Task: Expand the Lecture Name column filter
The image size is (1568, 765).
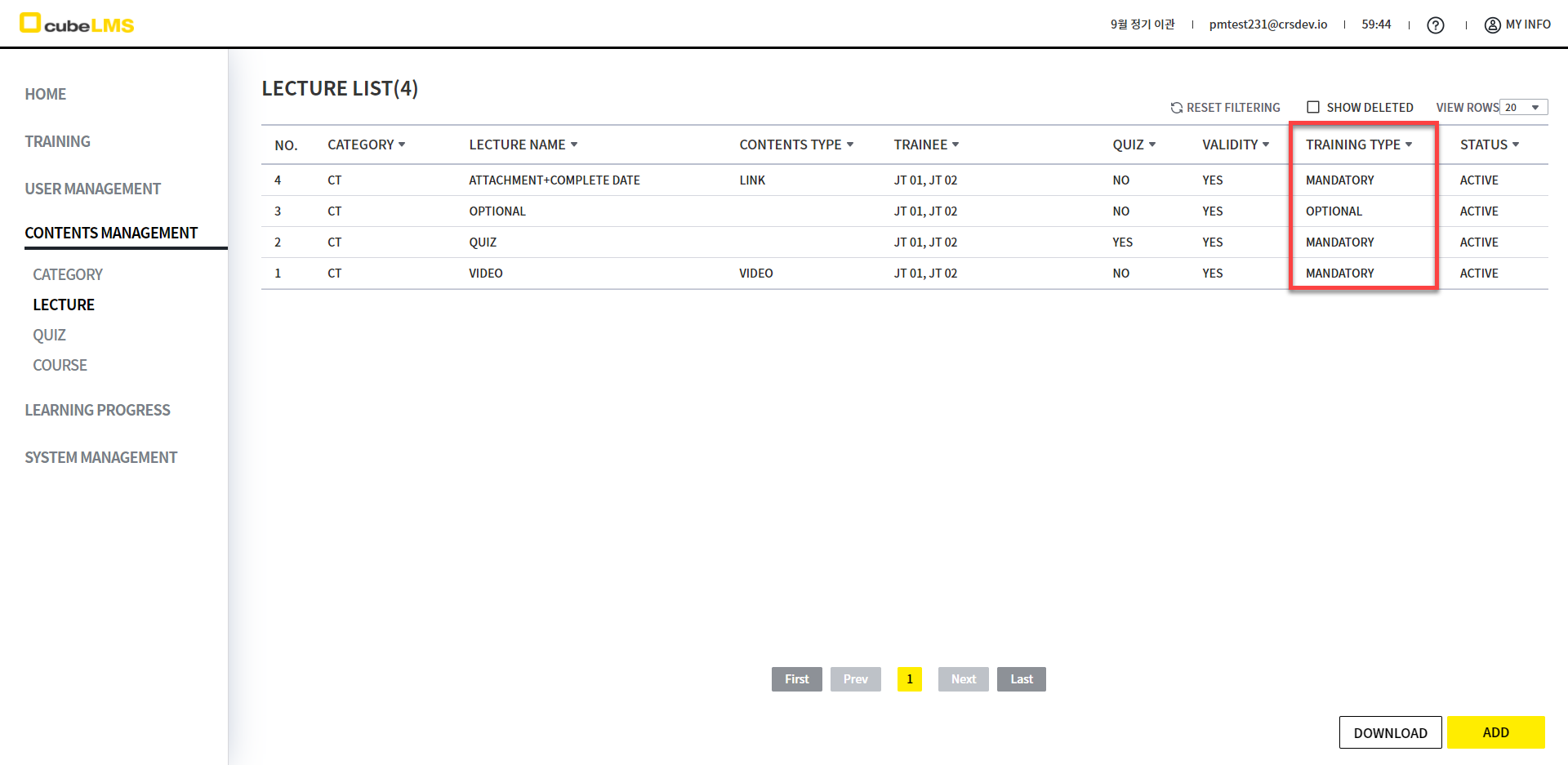Action: pos(574,145)
